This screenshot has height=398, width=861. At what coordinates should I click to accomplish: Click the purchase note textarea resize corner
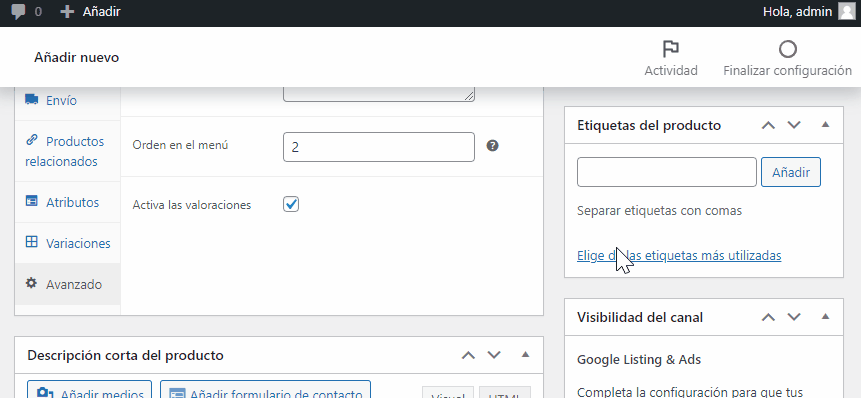click(x=469, y=96)
